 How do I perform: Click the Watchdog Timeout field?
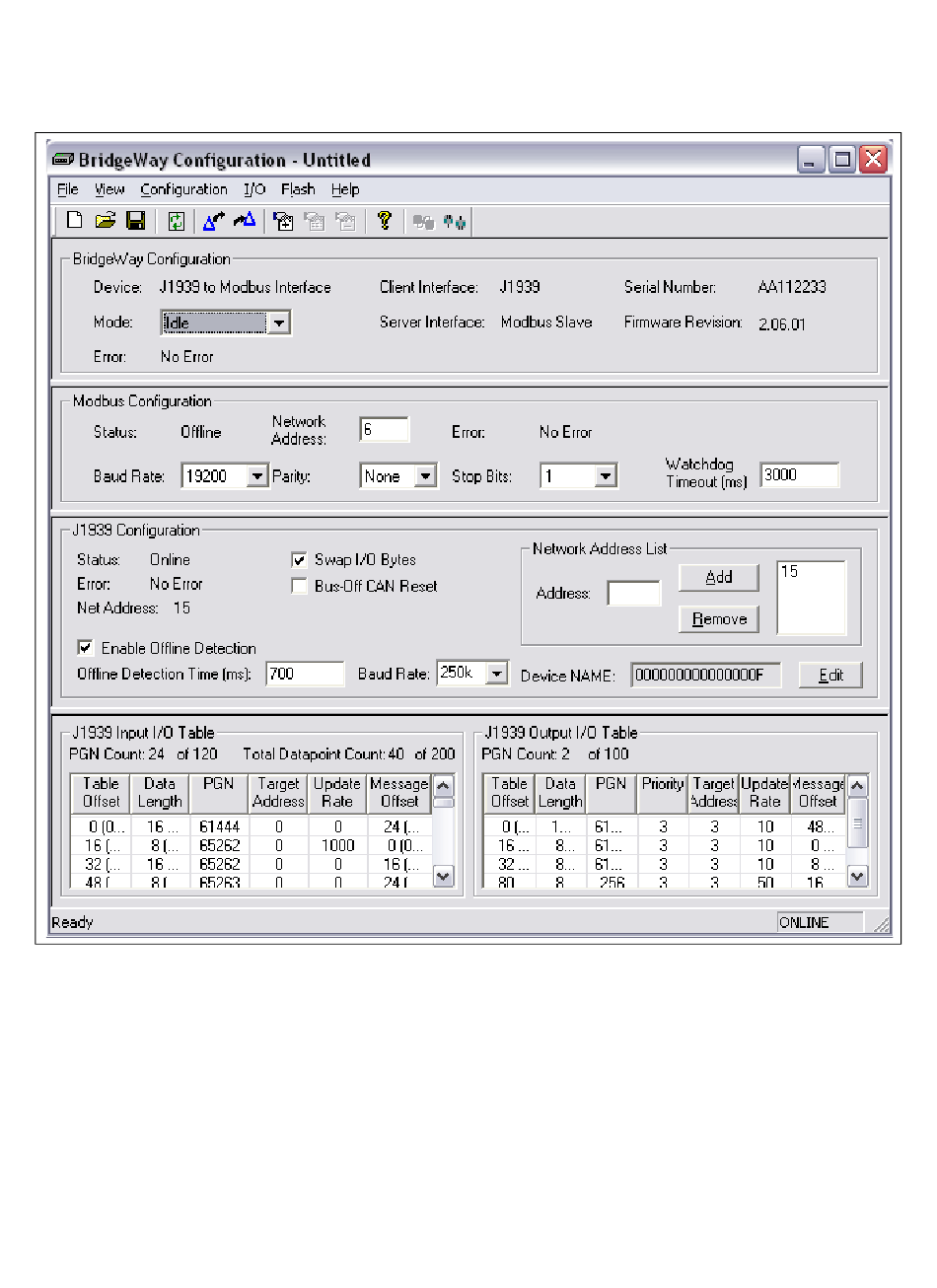click(x=800, y=475)
